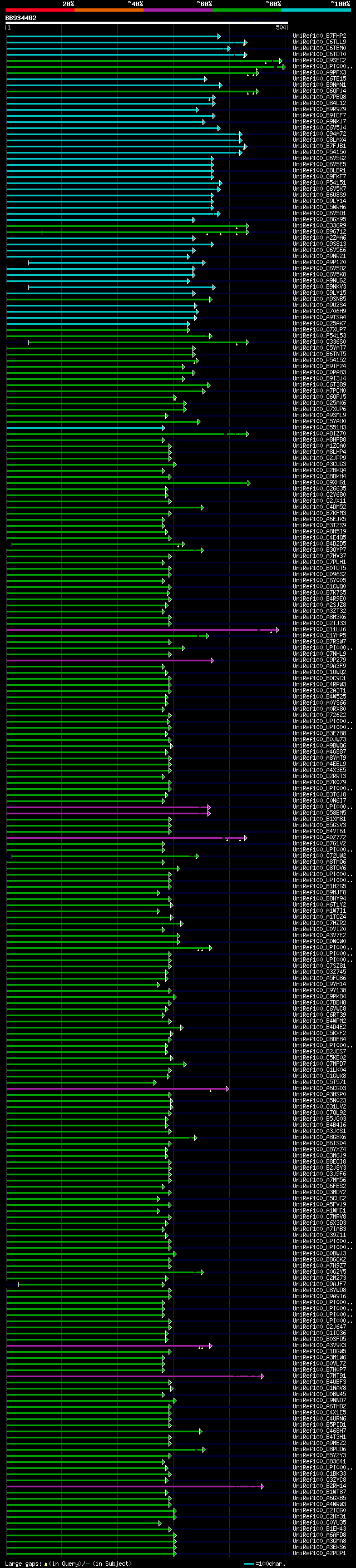
Task: Open hit UniRef100_A2PQP1
Action: click(319, 1554)
